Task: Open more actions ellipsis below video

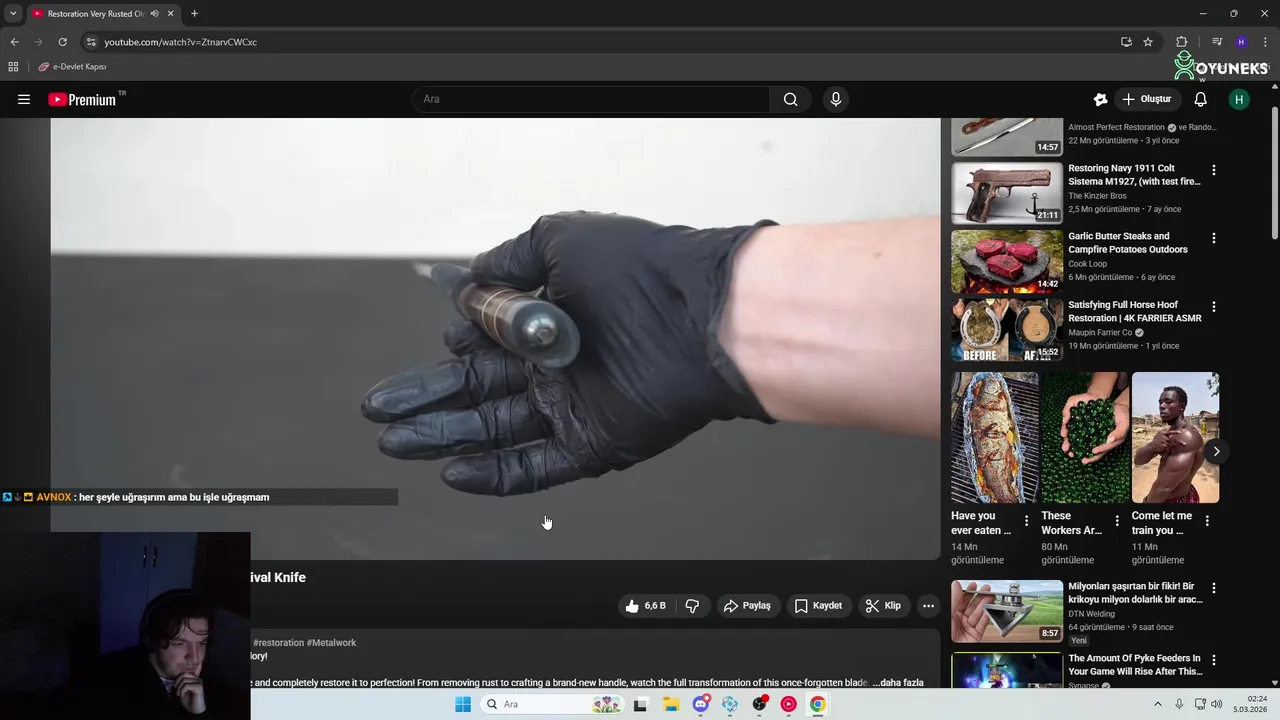Action: [928, 606]
